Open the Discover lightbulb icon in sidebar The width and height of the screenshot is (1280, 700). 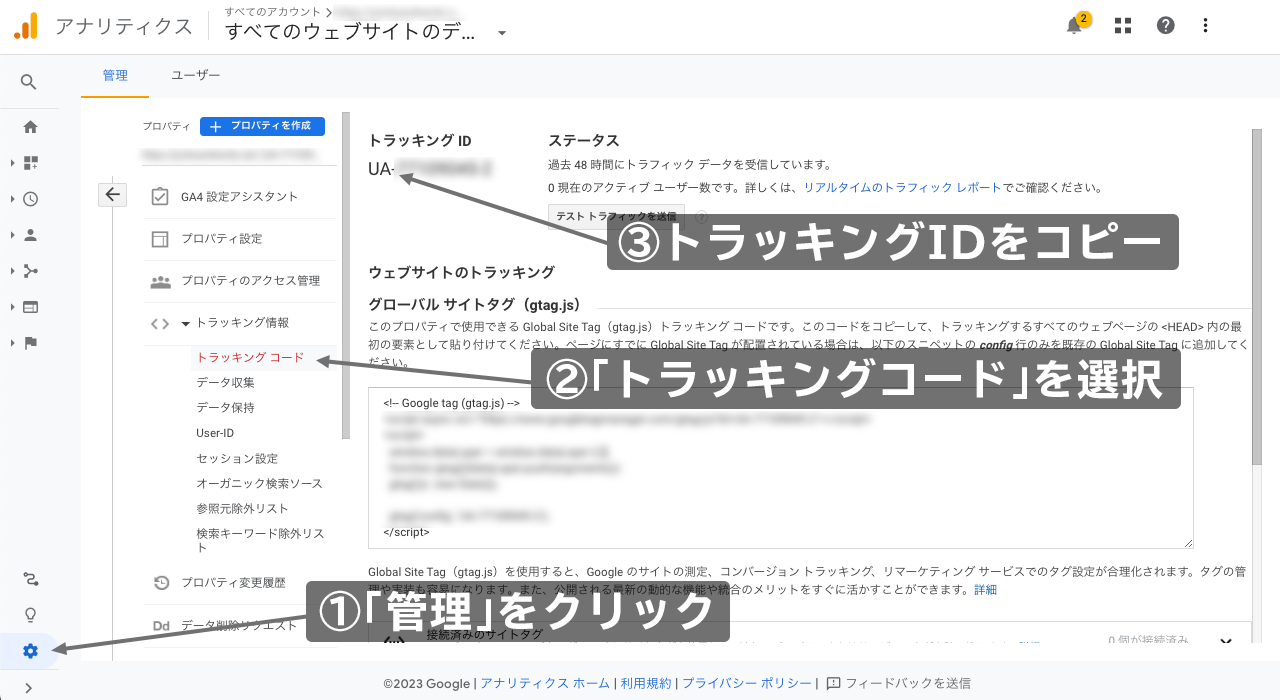tap(29, 615)
